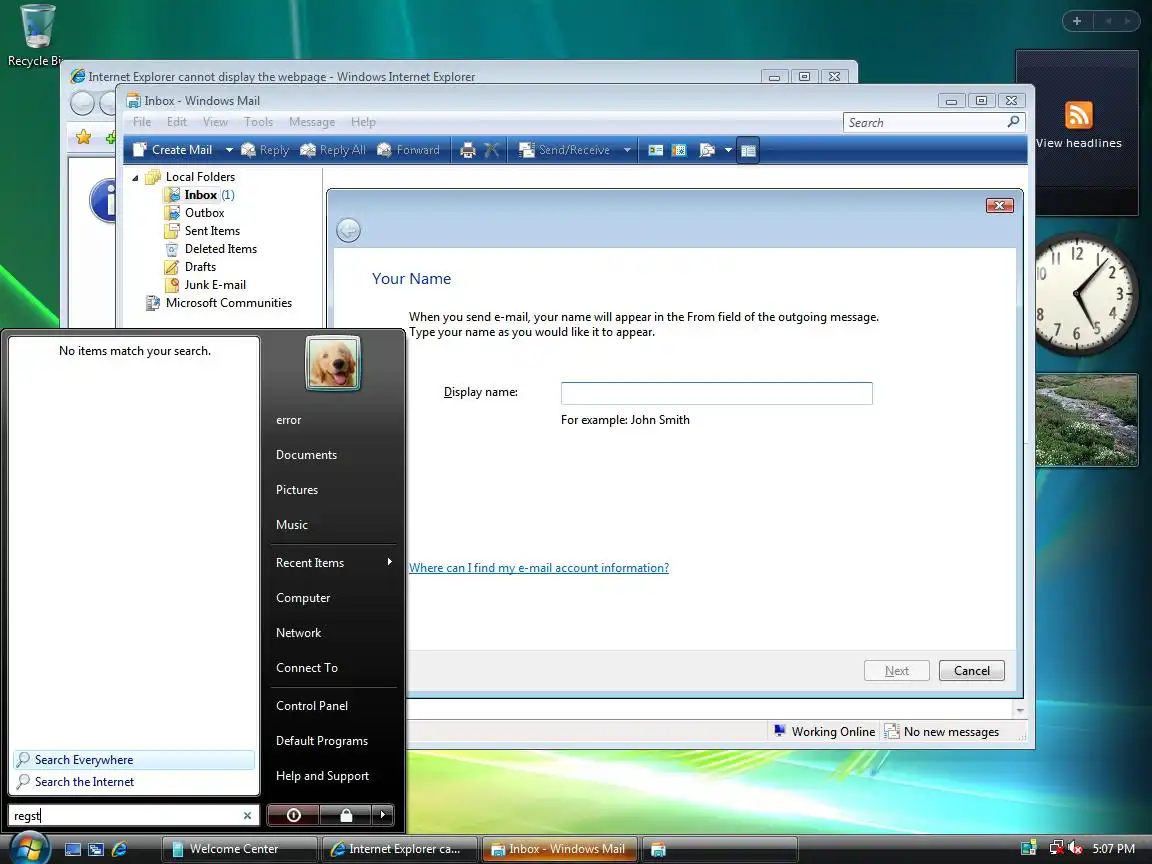Click the Next button in wizard
This screenshot has height=864, width=1152.
pyautogui.click(x=896, y=671)
